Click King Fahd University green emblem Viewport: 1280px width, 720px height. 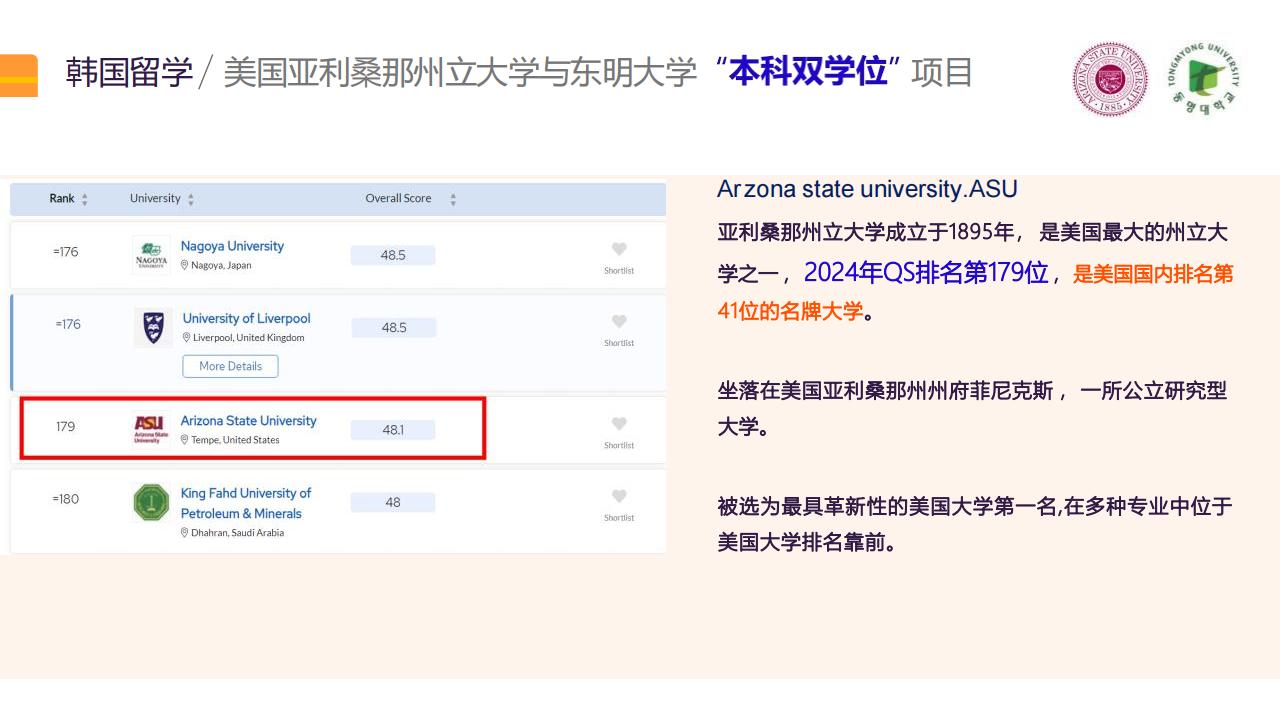coord(151,502)
